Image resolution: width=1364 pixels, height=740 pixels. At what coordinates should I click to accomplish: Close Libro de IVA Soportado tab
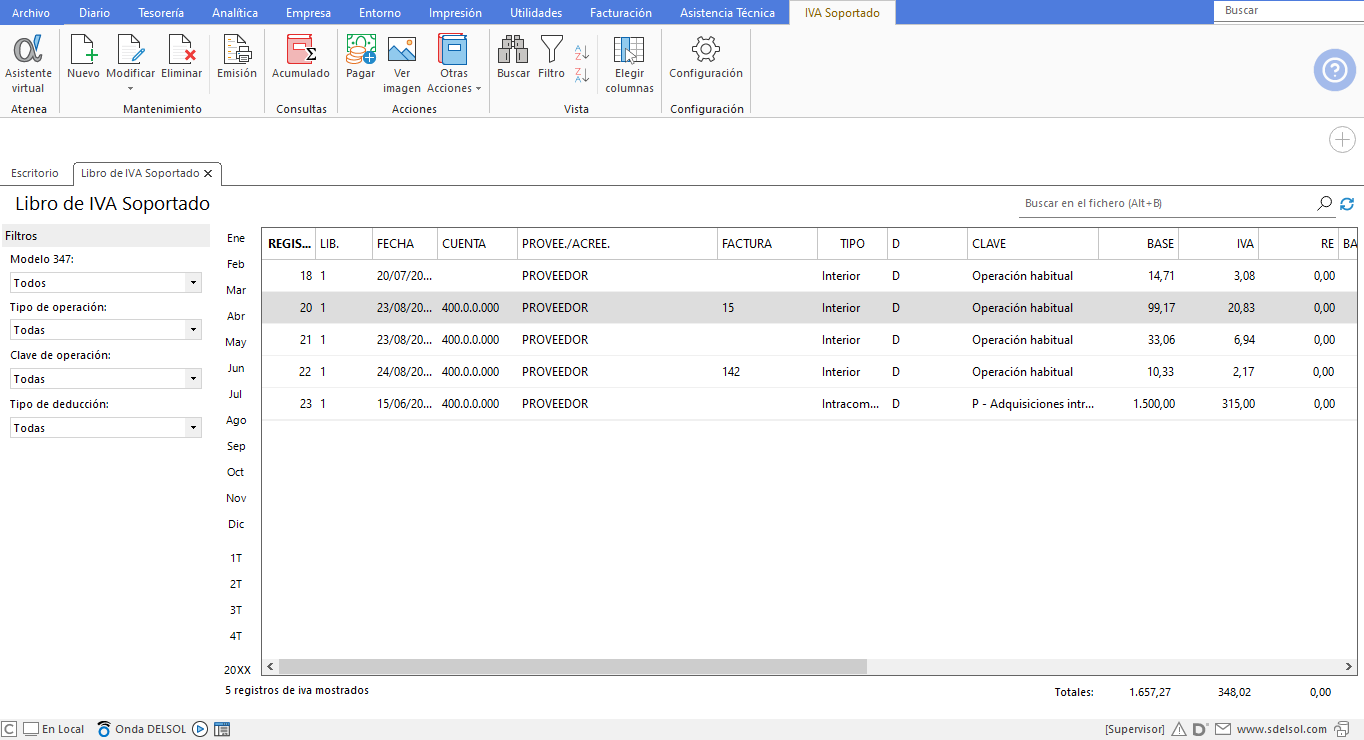pos(208,173)
